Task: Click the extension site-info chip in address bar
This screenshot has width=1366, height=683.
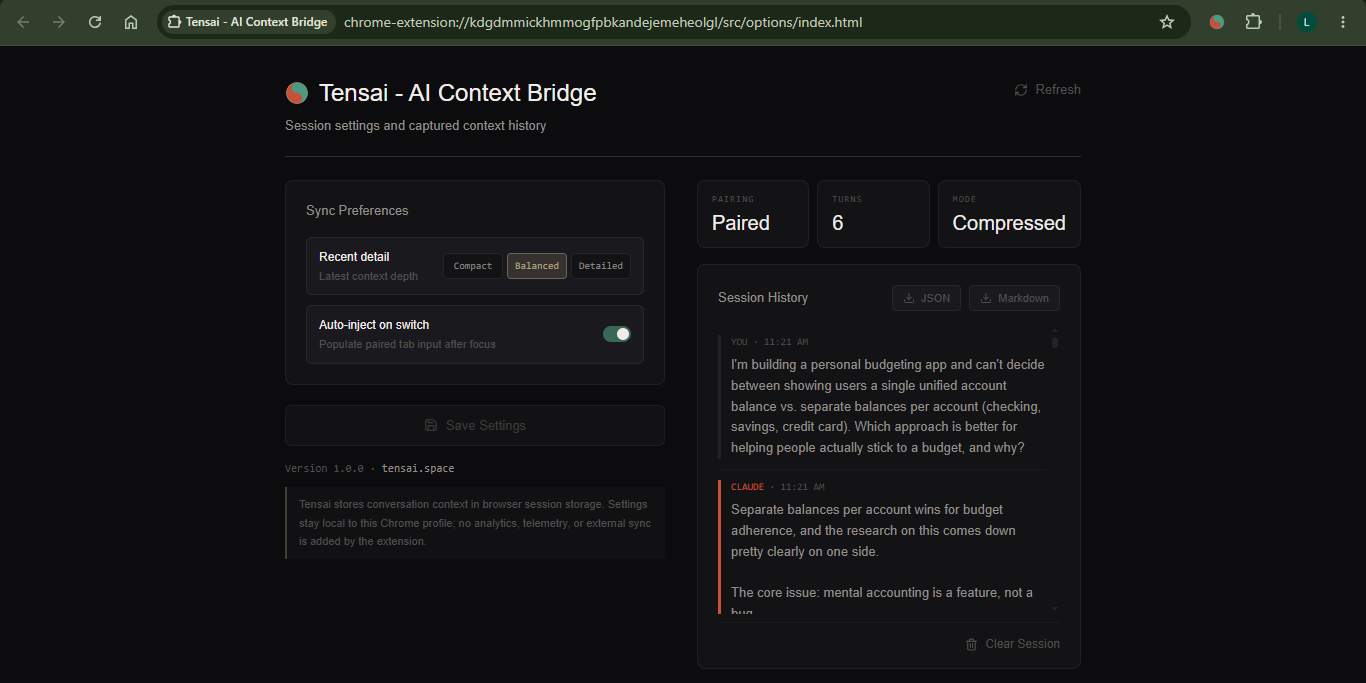Action: pos(247,22)
